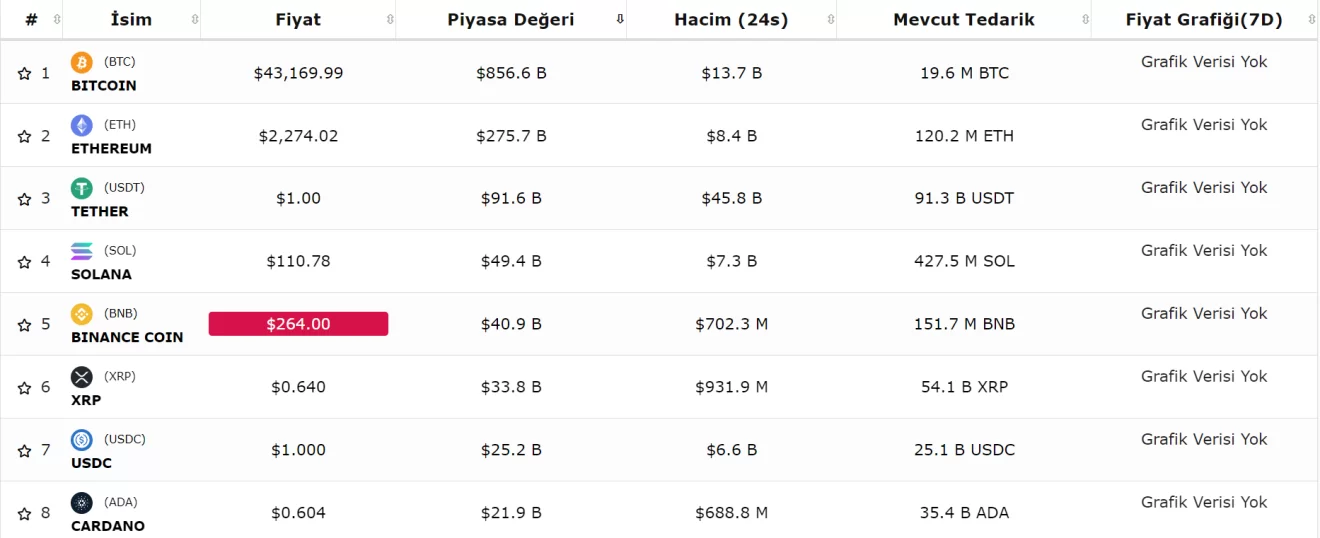
Task: Sort by the Piyasa Değeri column arrow
Action: tap(620, 20)
